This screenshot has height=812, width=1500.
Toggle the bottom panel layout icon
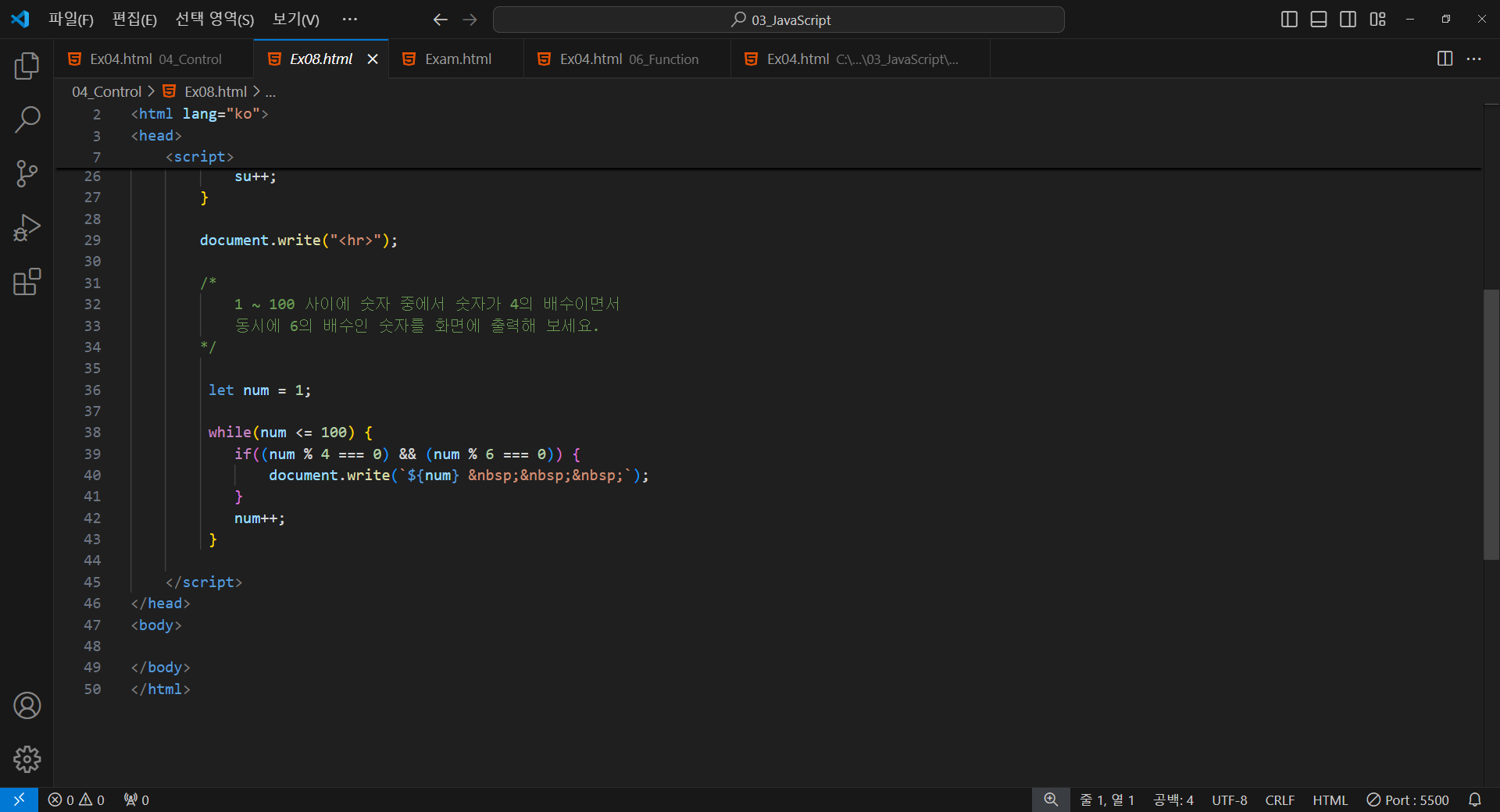tap(1319, 20)
